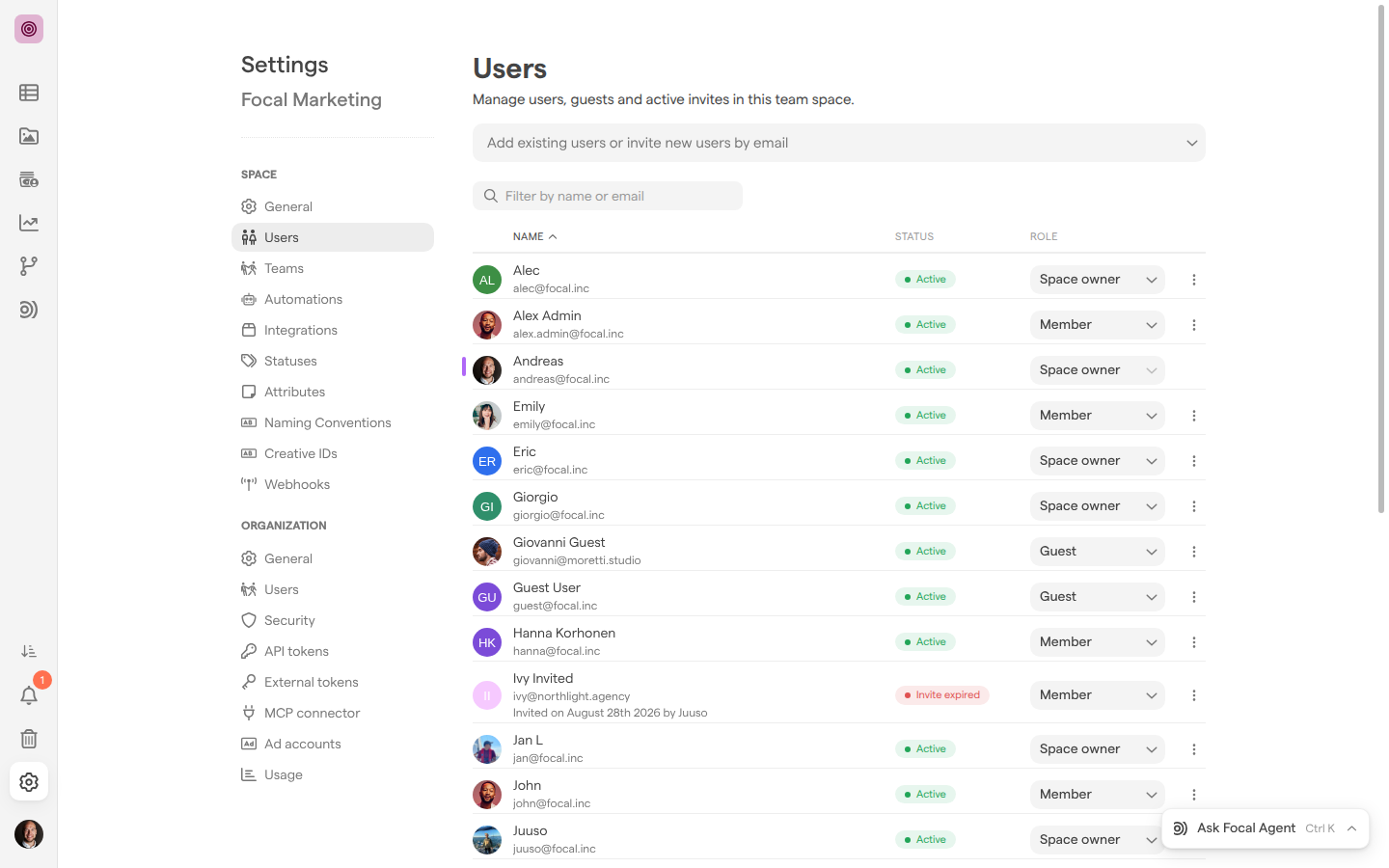This screenshot has height=868, width=1389.
Task: Click the Invite expired status badge
Action: coord(941,695)
